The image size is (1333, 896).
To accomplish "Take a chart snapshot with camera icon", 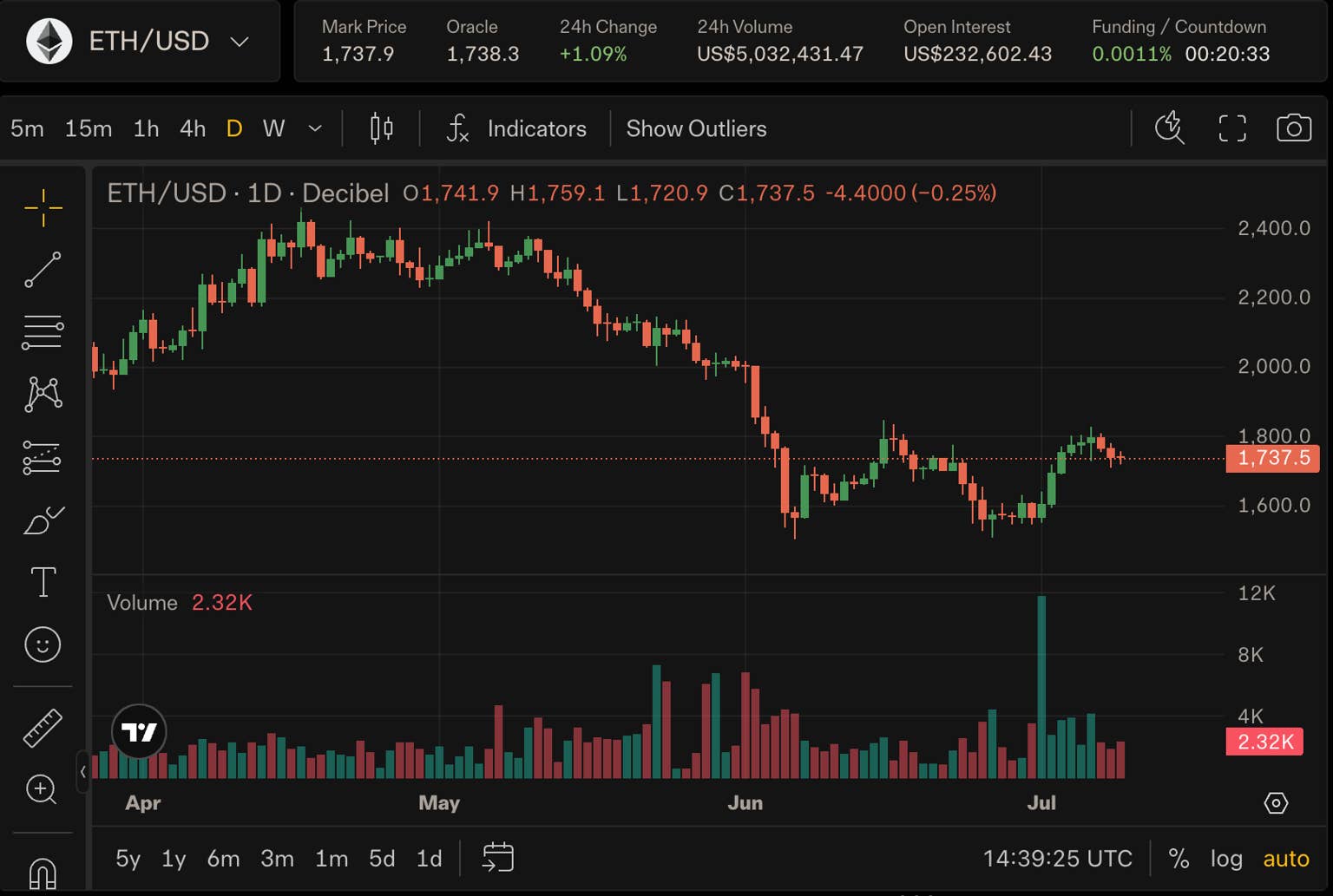I will [x=1293, y=128].
